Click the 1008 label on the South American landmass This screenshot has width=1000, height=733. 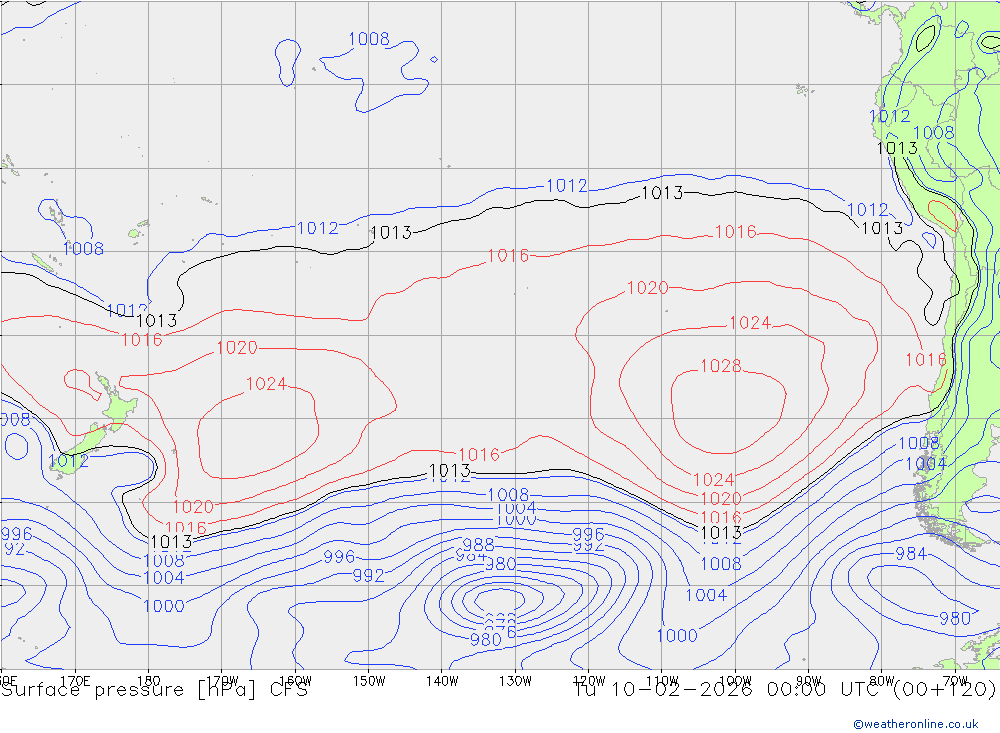(x=934, y=133)
